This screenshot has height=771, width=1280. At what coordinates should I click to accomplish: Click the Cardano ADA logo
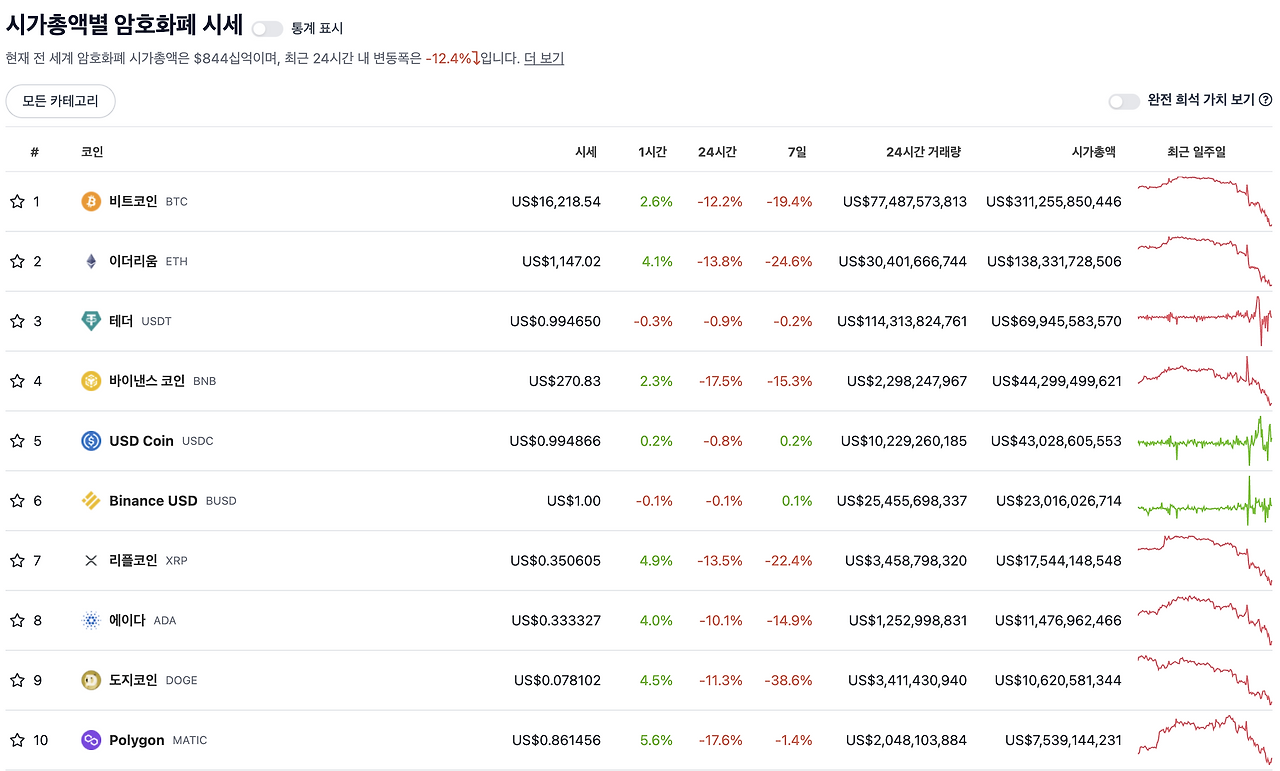pos(91,621)
